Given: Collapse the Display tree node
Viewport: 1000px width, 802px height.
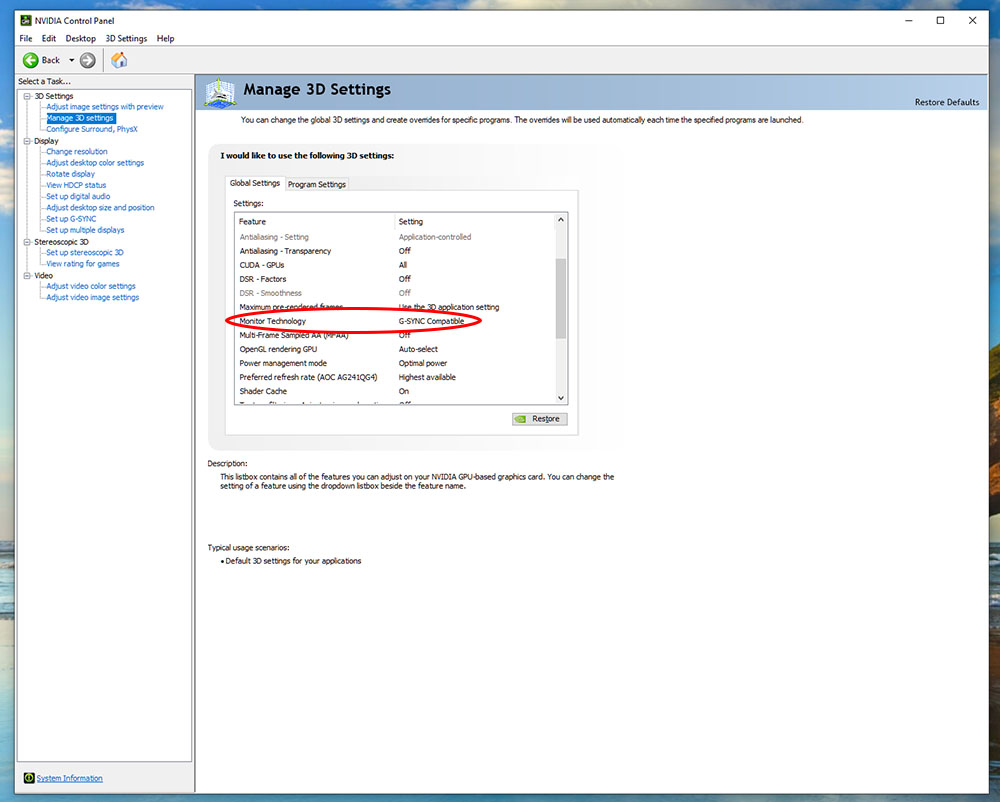Looking at the screenshot, I should click(27, 141).
